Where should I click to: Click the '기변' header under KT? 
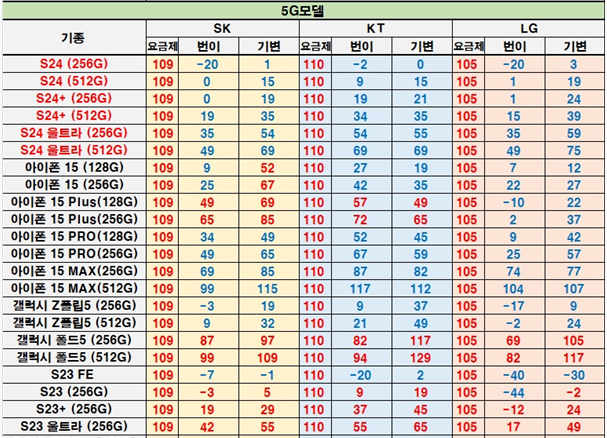coord(422,46)
